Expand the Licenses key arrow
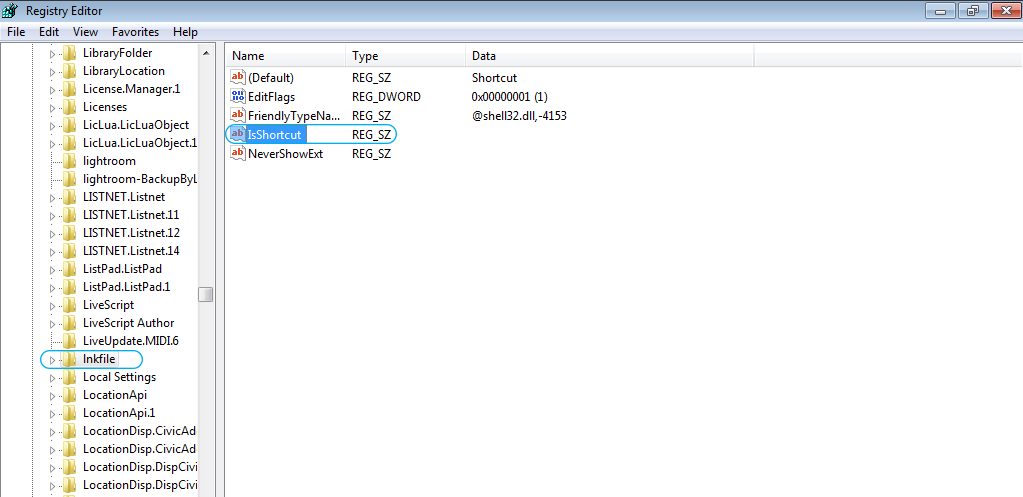Image resolution: width=1023 pixels, height=497 pixels. (x=53, y=108)
